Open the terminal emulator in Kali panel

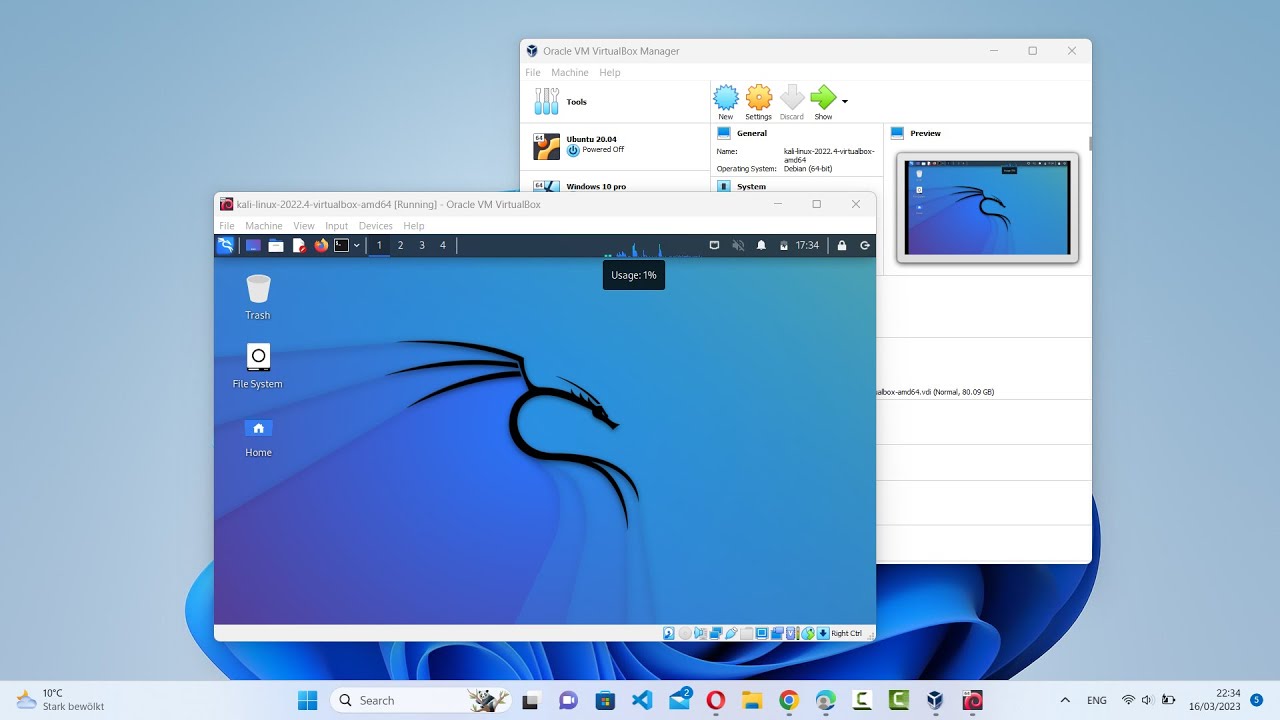[341, 245]
